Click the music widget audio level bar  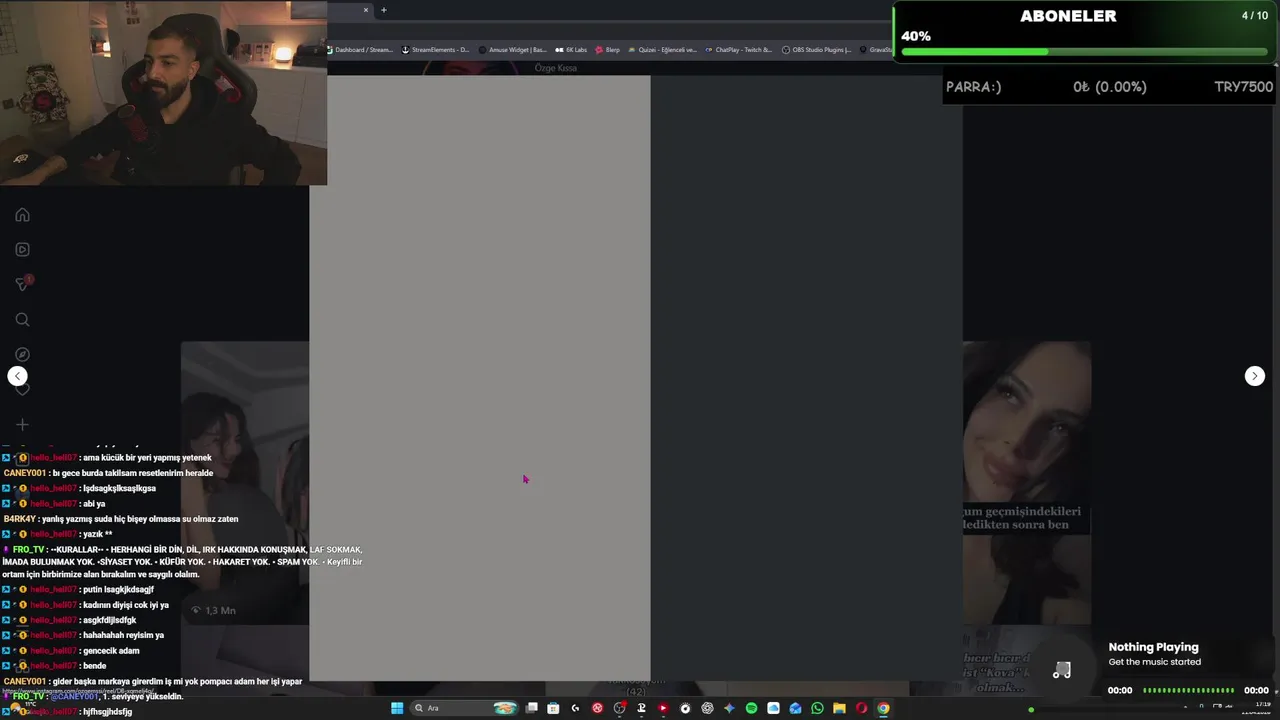[x=1189, y=690]
